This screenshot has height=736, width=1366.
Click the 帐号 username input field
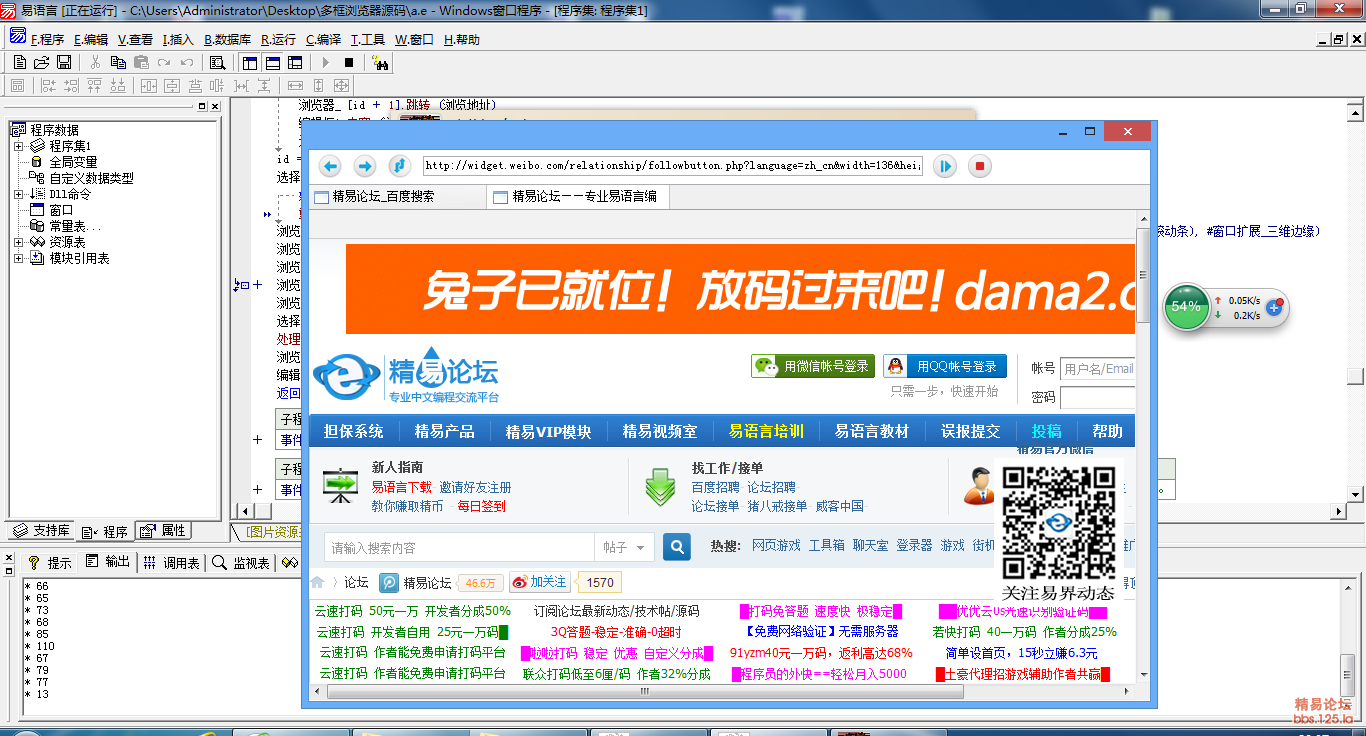pos(1097,368)
